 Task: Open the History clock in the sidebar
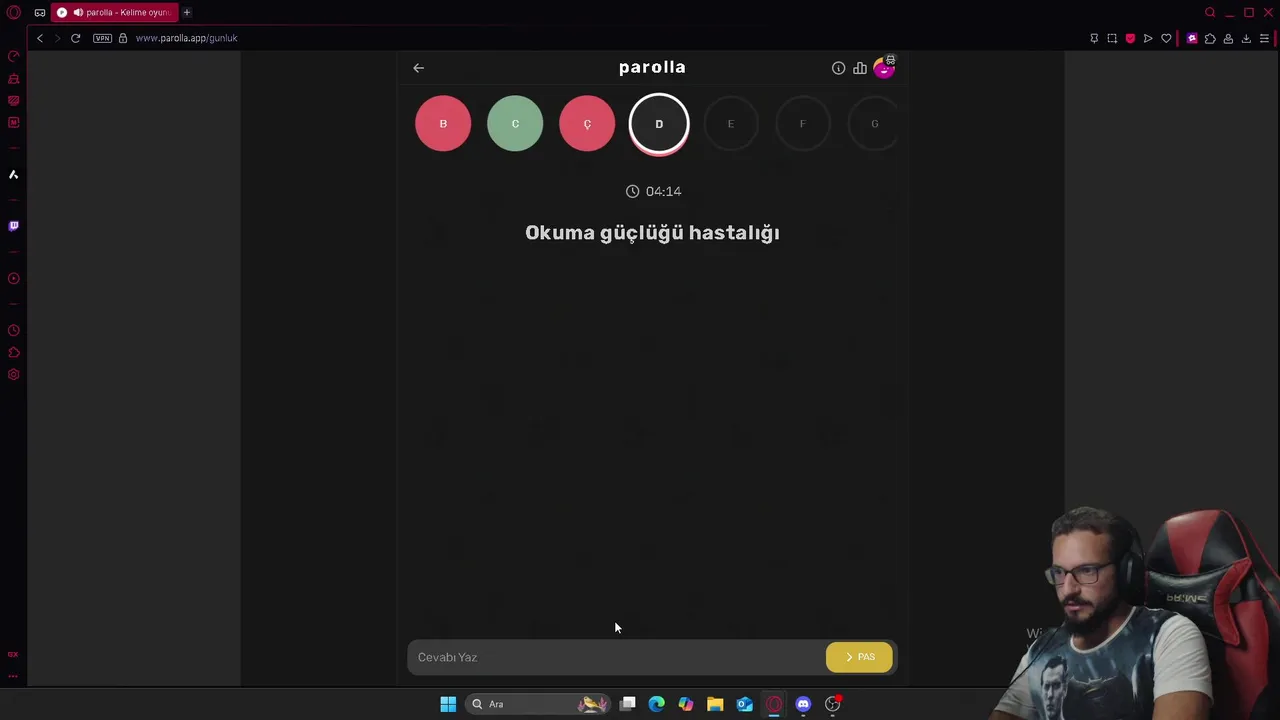(14, 331)
